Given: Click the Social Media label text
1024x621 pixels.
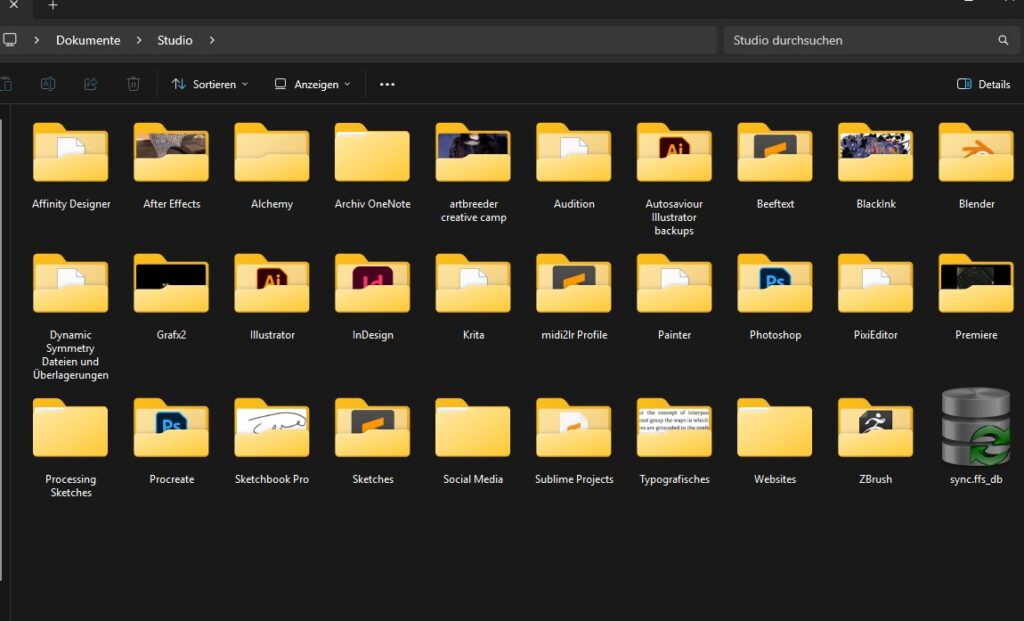Looking at the screenshot, I should (473, 479).
